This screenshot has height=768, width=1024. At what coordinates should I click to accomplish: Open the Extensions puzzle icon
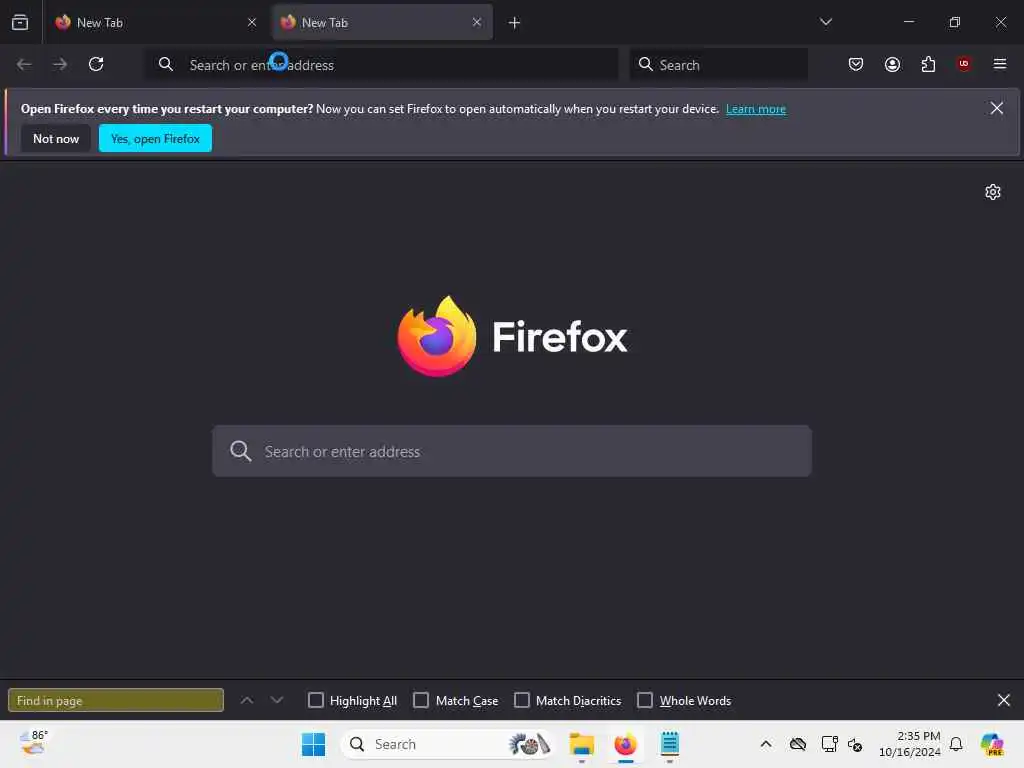928,64
